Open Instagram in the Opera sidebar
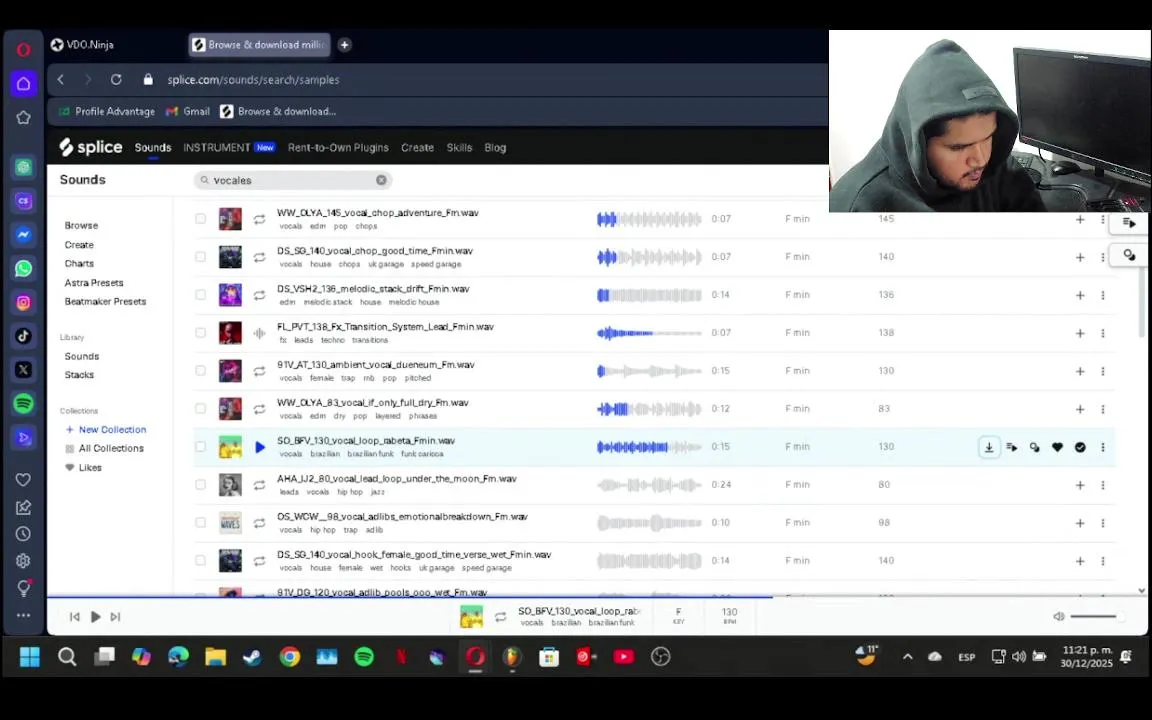 tap(24, 302)
